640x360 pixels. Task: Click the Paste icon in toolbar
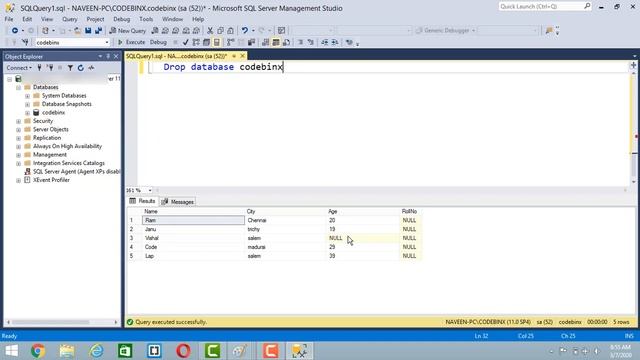point(231,31)
